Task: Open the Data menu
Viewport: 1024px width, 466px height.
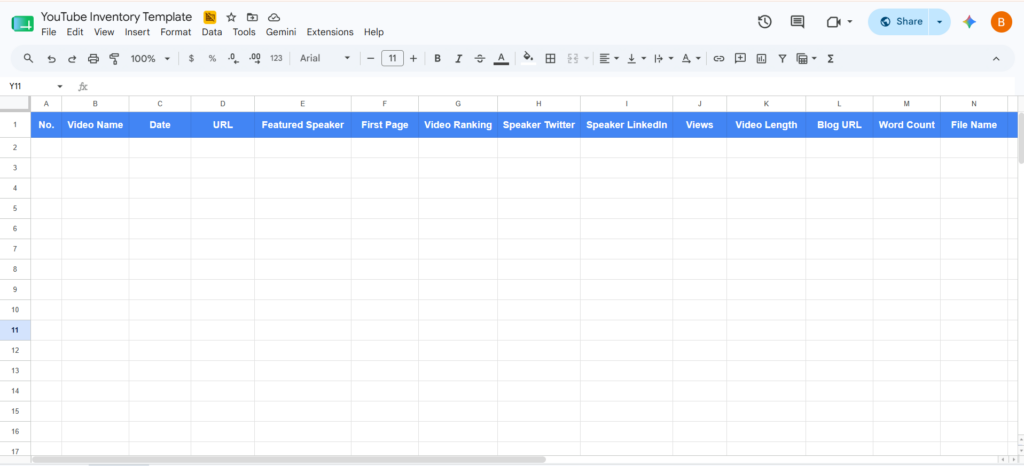Action: tap(212, 32)
